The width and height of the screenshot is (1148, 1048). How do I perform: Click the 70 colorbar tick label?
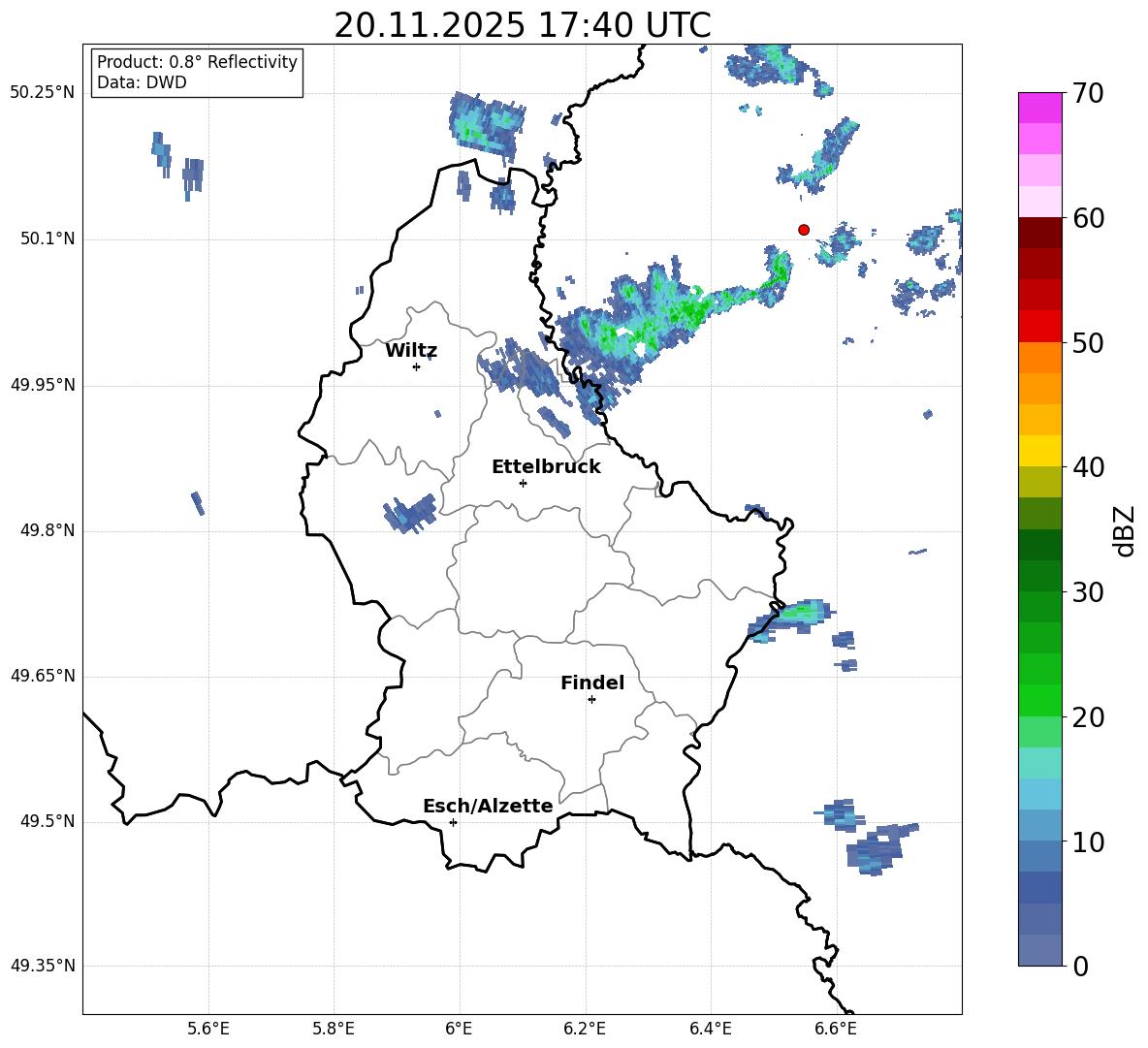[1089, 94]
